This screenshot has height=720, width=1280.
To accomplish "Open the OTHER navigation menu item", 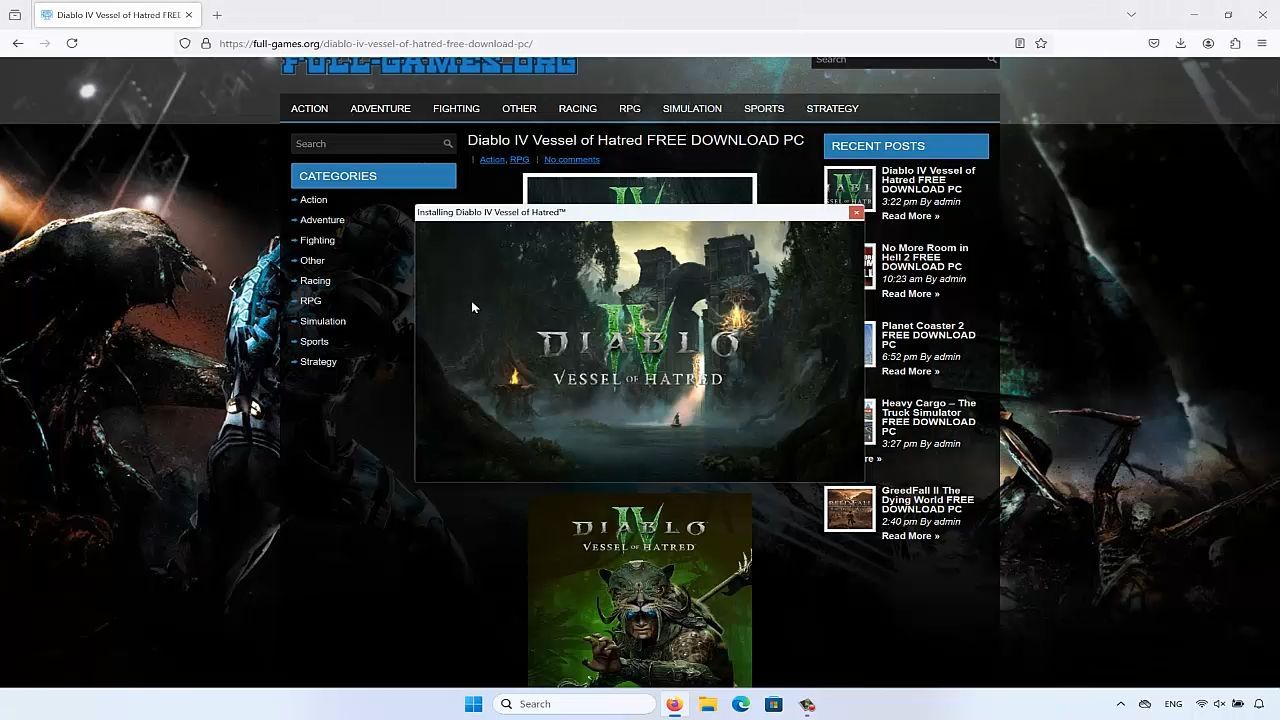I will tap(519, 108).
